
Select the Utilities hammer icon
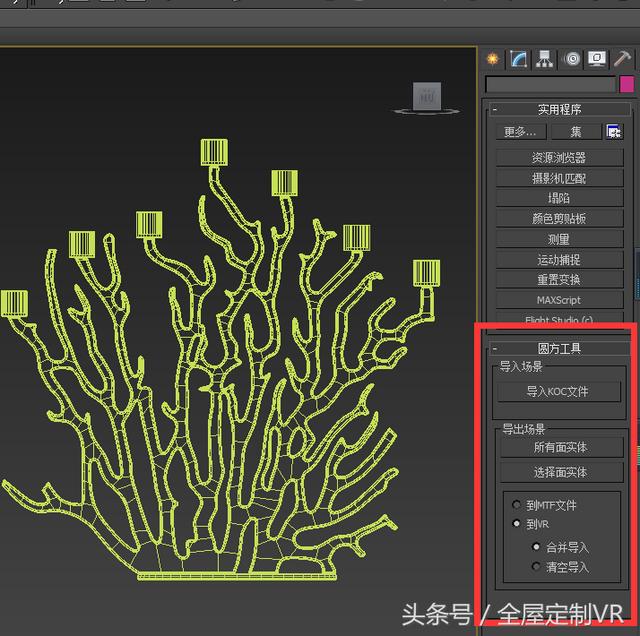coord(623,58)
